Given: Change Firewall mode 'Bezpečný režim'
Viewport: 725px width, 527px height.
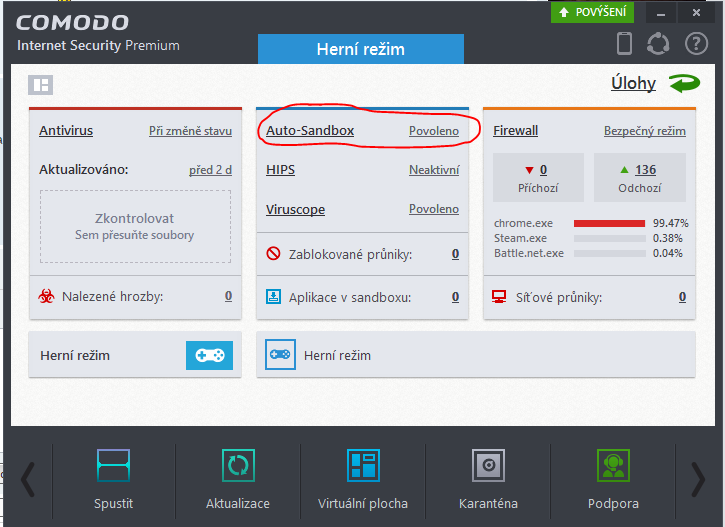Looking at the screenshot, I should click(645, 131).
